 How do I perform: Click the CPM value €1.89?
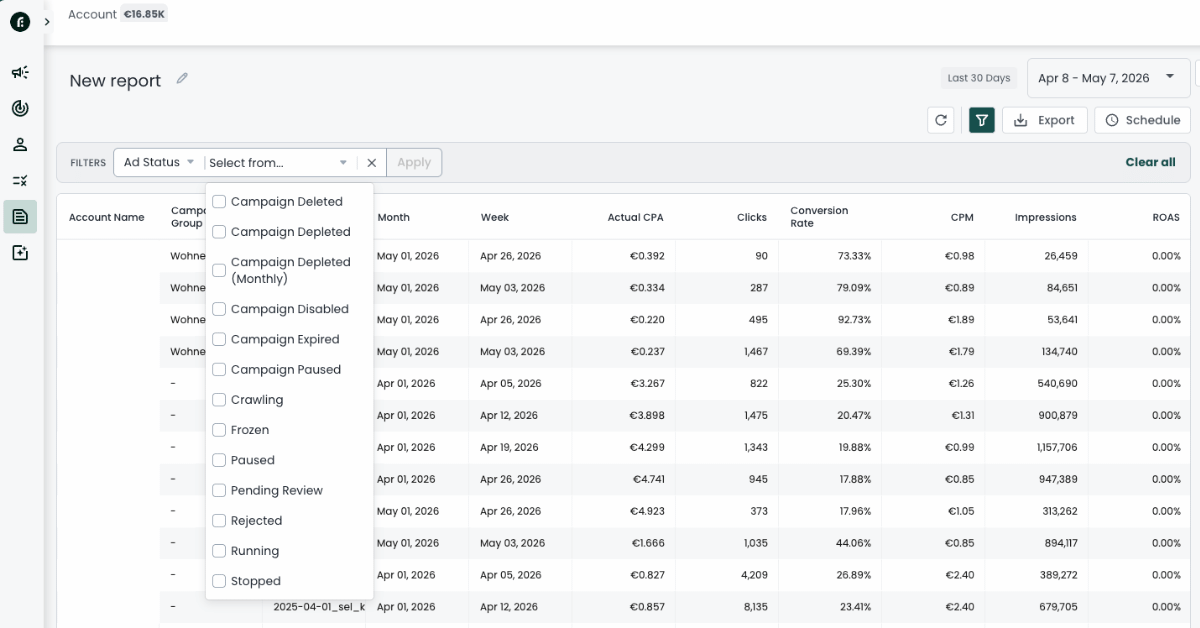tap(960, 320)
